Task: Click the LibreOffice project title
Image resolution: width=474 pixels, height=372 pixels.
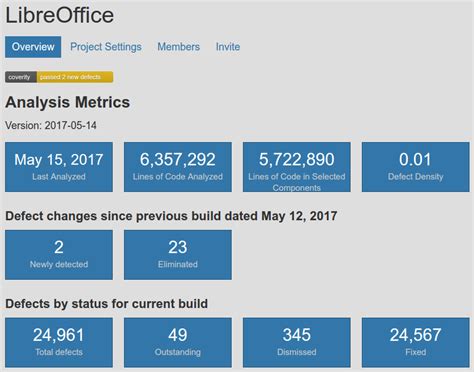Action: pos(60,15)
